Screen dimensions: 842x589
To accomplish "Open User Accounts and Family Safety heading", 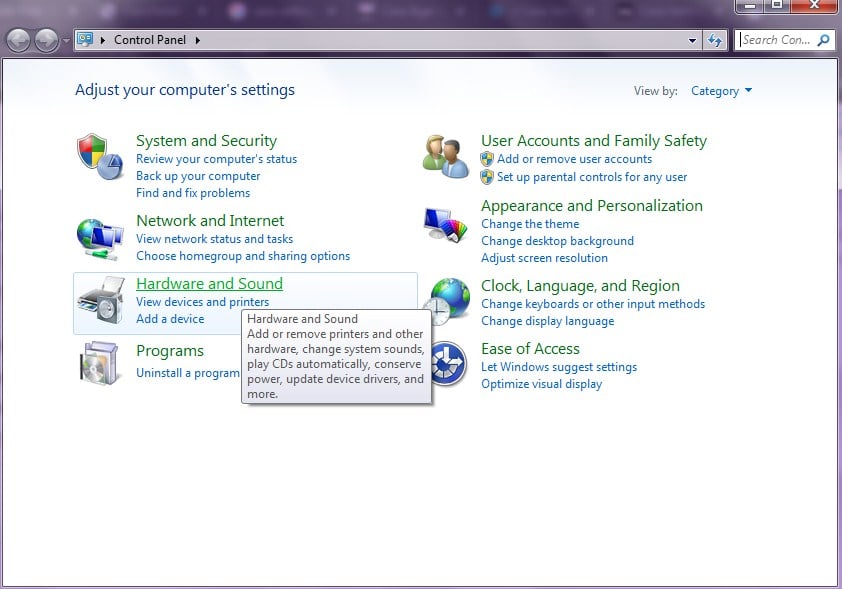I will click(x=594, y=141).
